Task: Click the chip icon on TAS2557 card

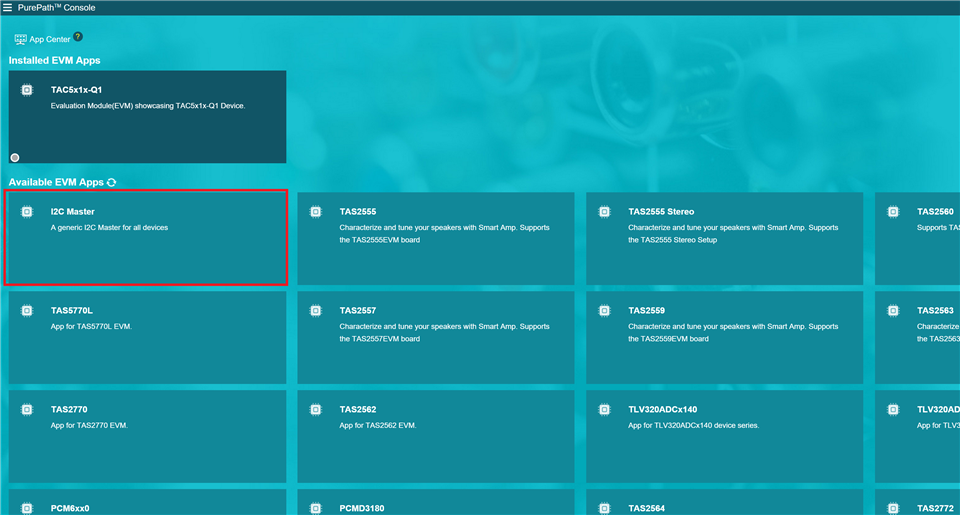Action: [x=316, y=310]
